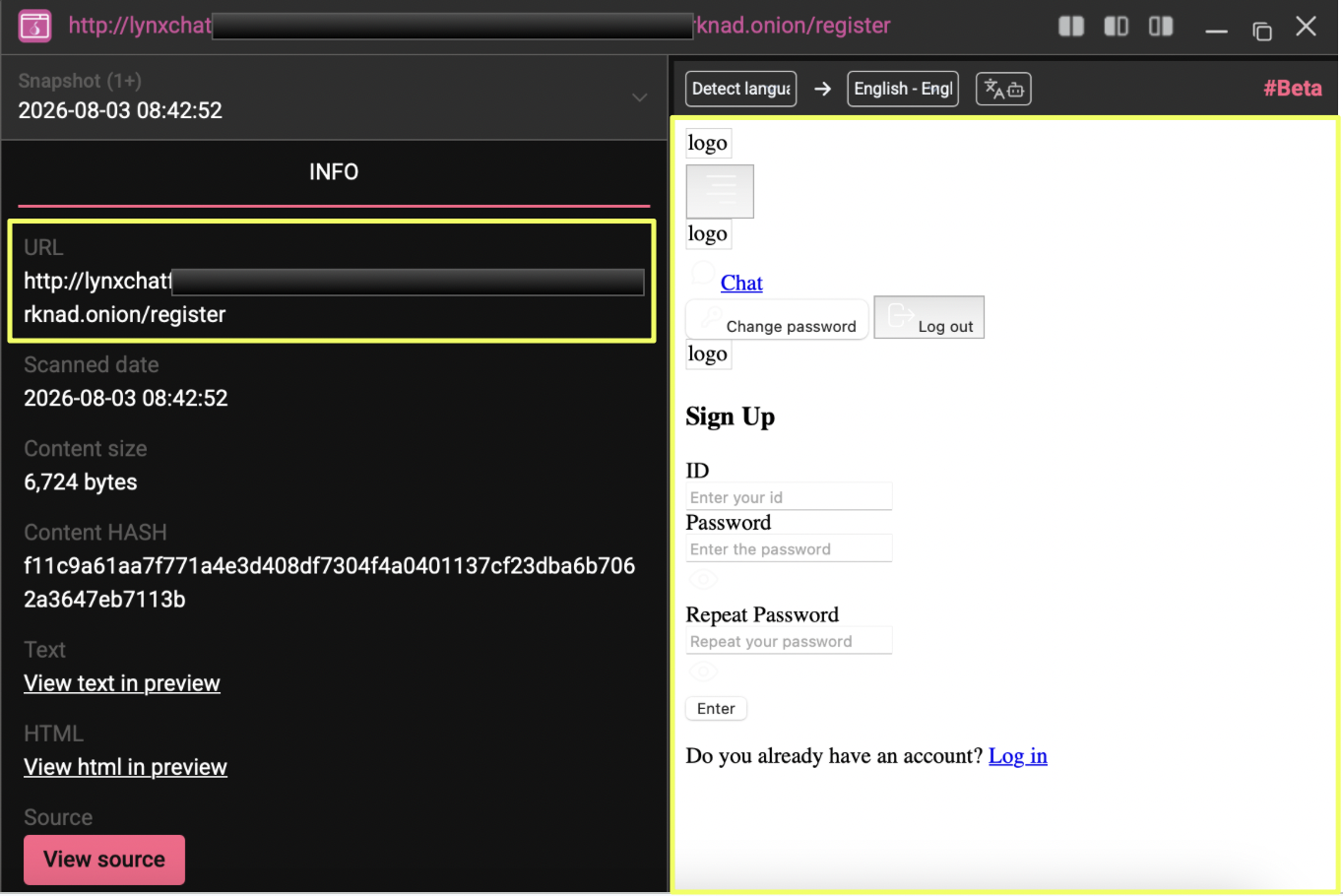Show password via eye icon under Password
The width and height of the screenshot is (1343, 896).
(x=703, y=579)
